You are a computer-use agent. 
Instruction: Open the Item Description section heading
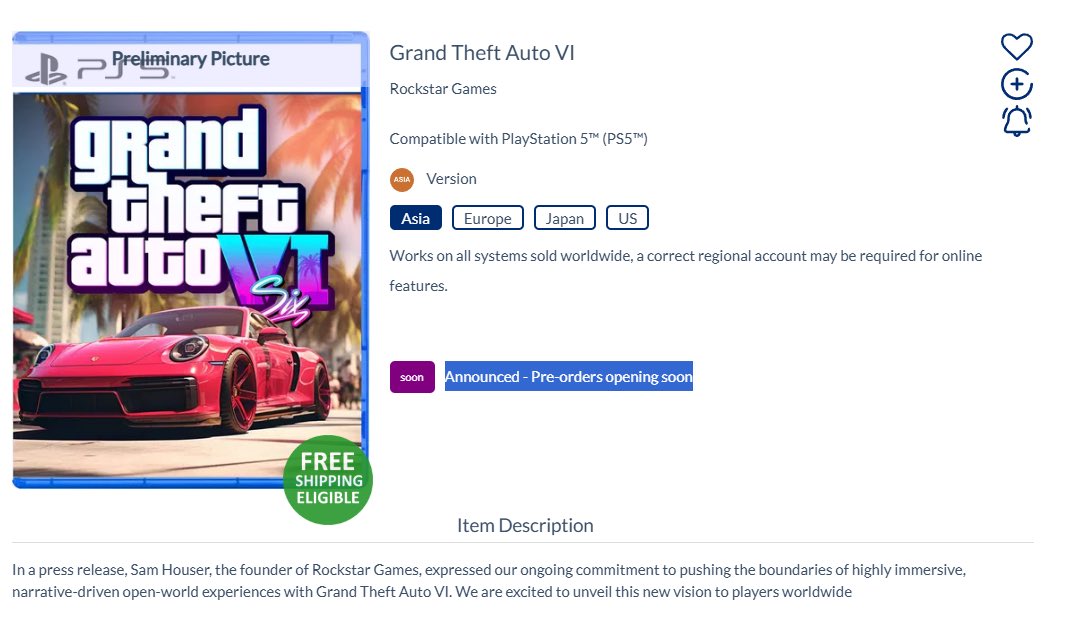525,525
